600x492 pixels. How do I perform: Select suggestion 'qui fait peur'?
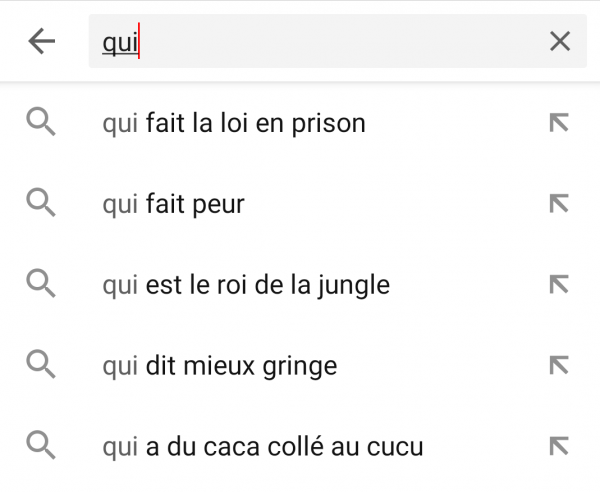point(300,204)
